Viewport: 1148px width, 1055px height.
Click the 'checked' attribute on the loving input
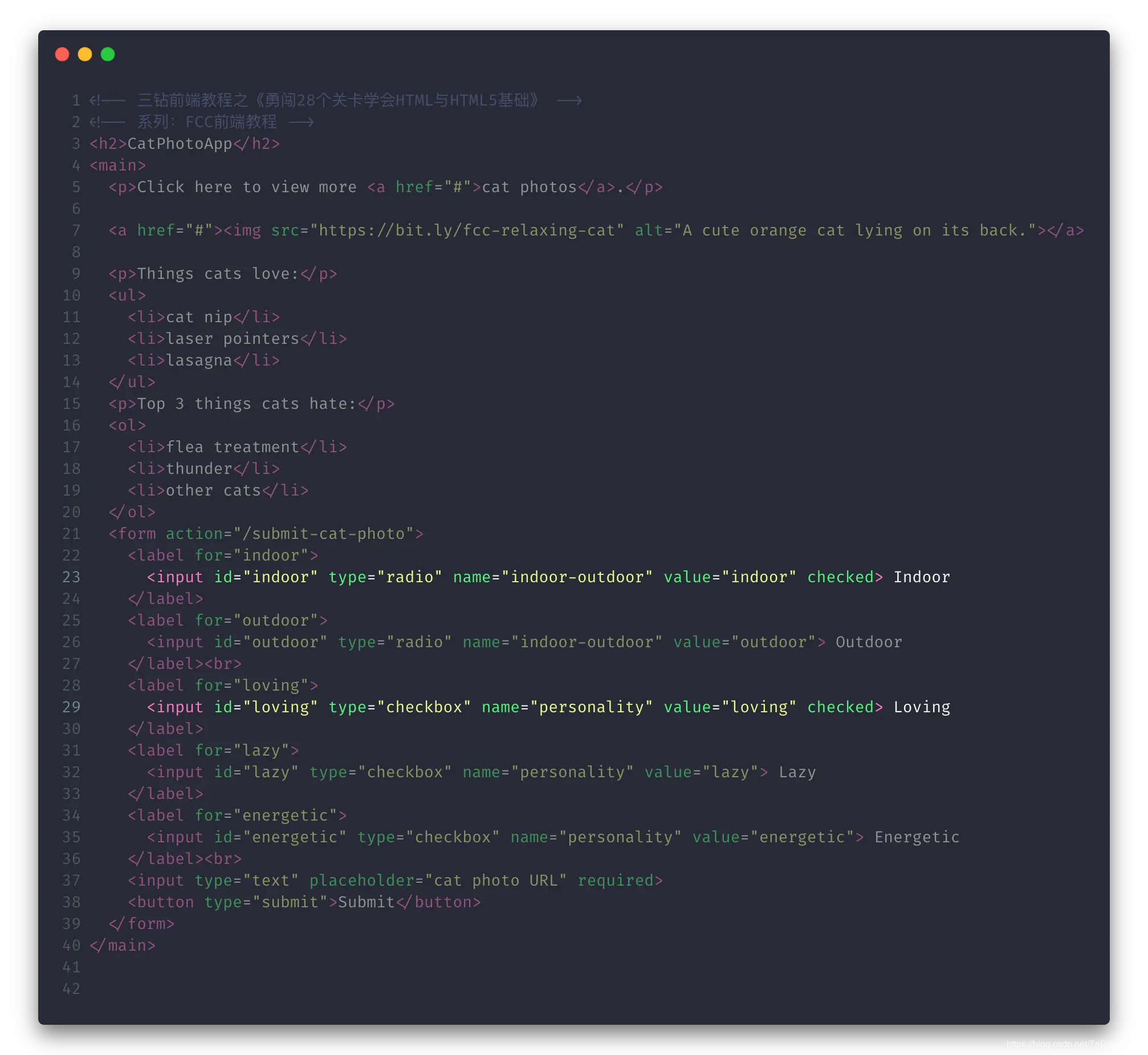840,707
